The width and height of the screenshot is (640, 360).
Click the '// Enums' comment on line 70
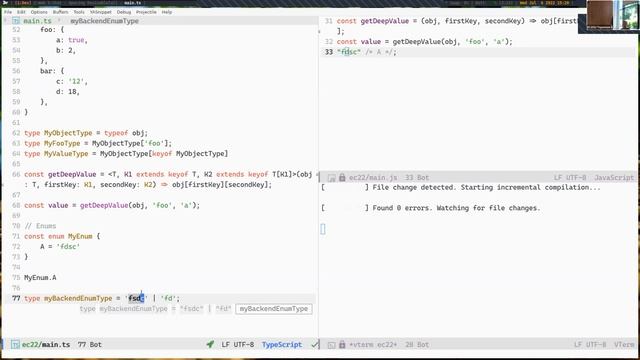point(40,226)
